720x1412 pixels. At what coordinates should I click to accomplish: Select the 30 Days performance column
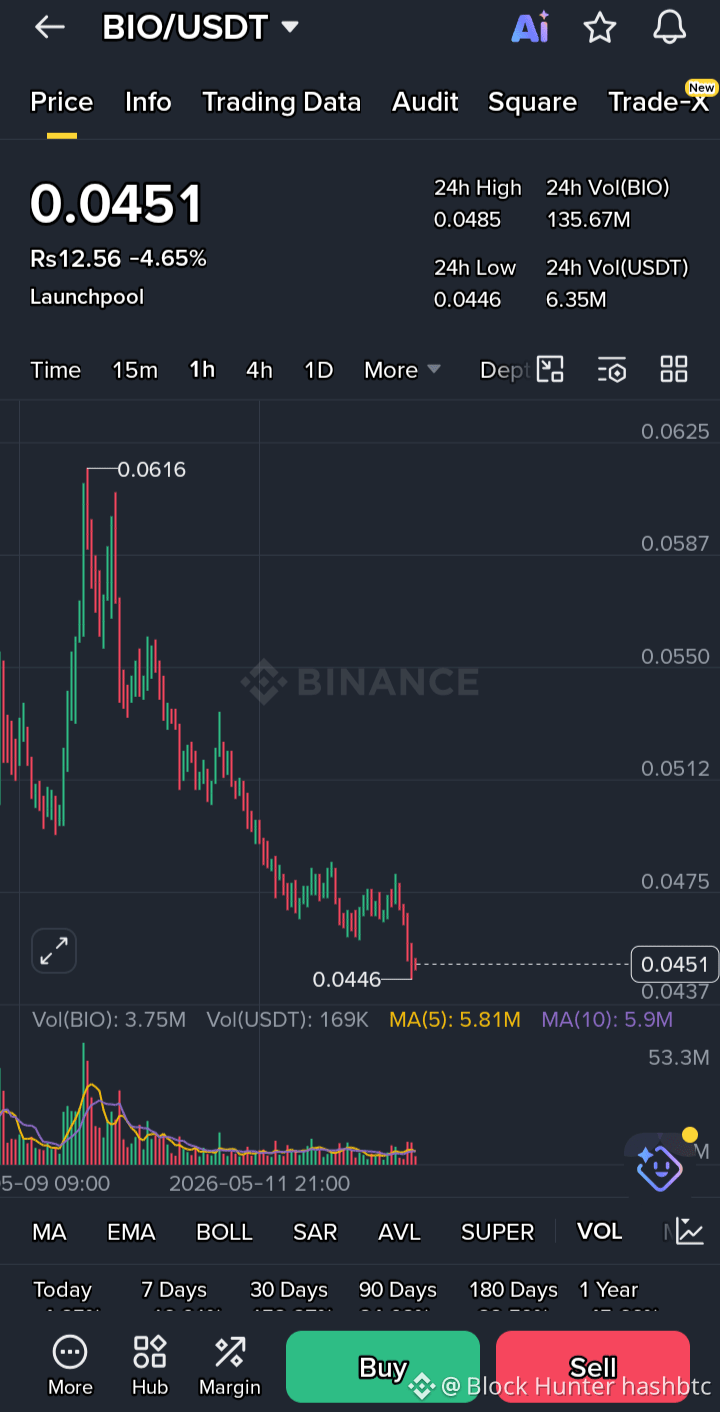pyautogui.click(x=289, y=1290)
